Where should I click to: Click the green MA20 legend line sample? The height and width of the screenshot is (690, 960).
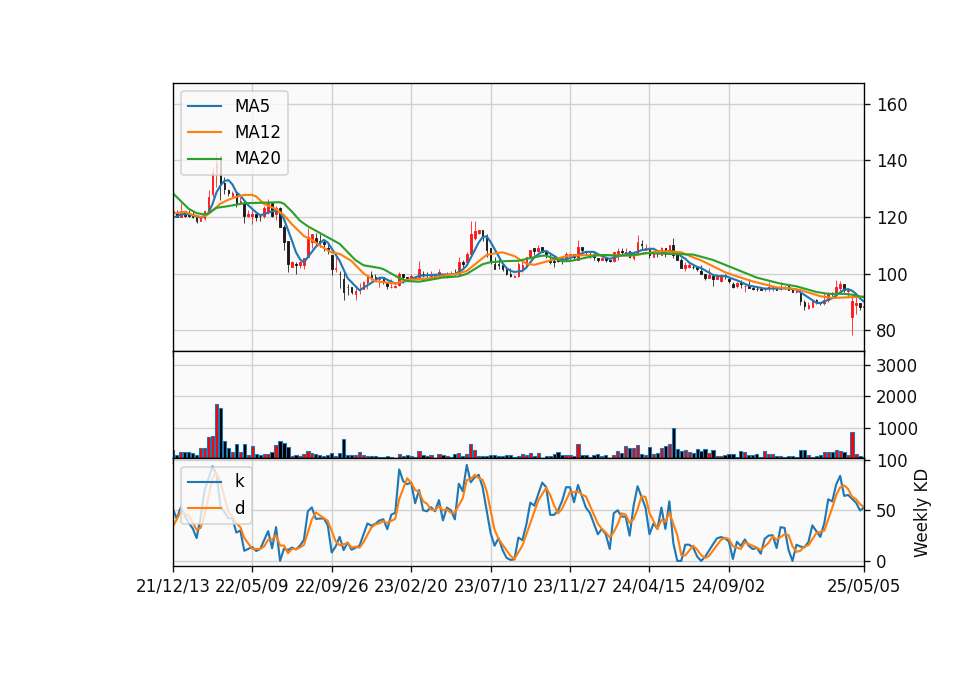(204, 158)
